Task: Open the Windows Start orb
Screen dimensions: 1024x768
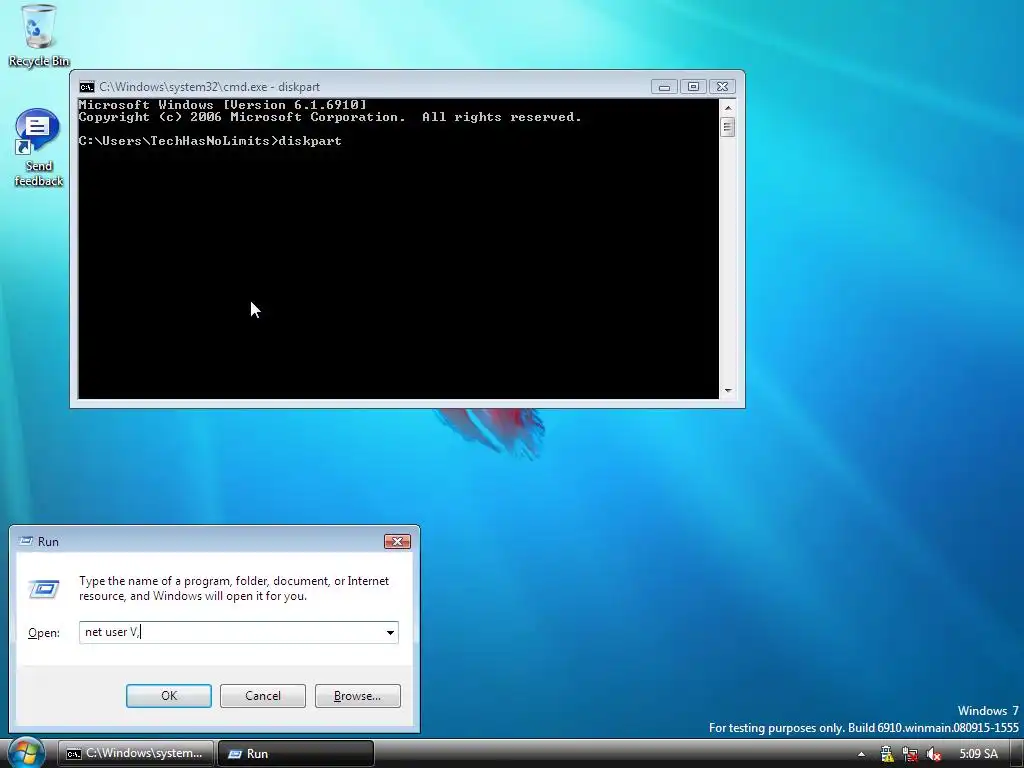Action: click(26, 752)
